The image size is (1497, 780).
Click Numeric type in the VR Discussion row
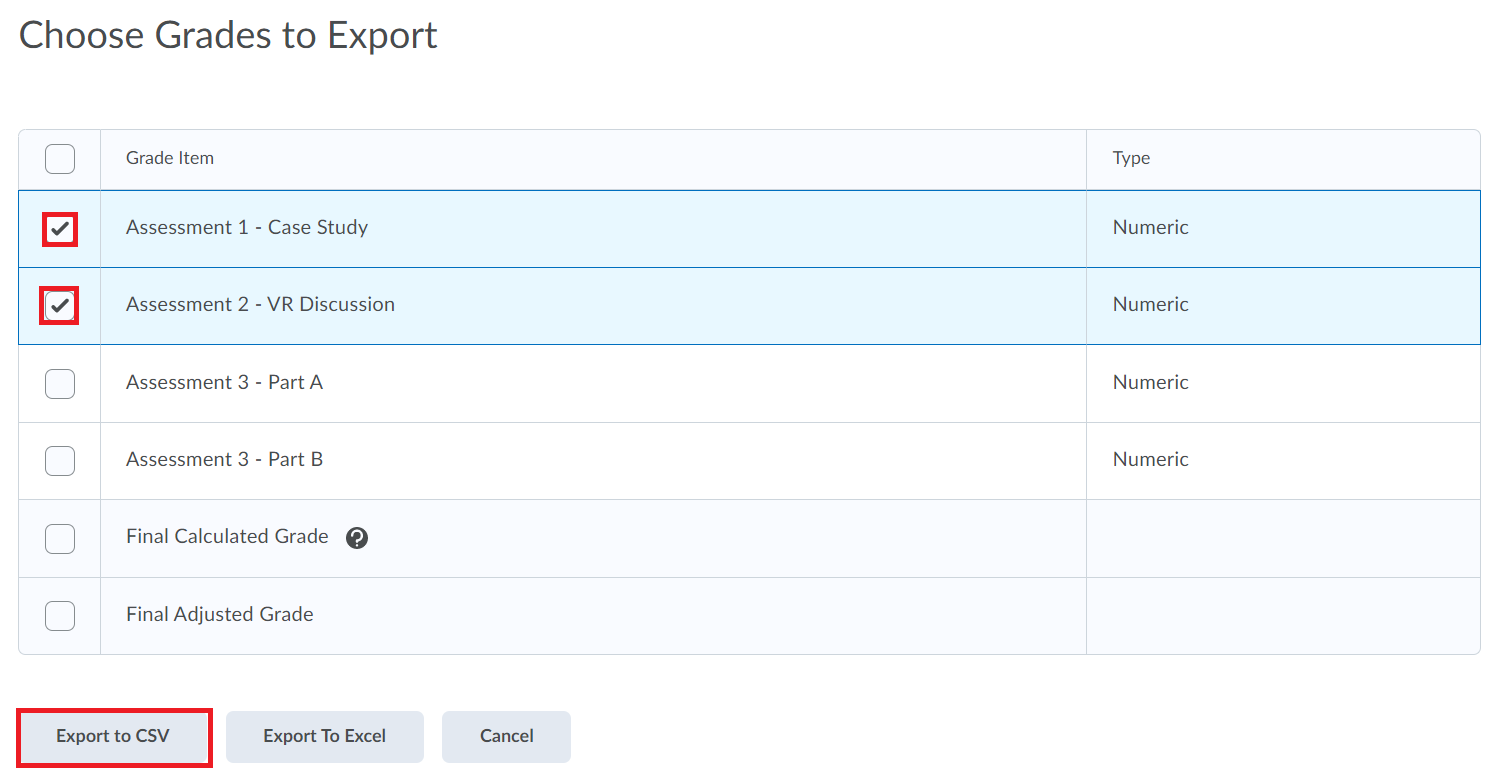click(1151, 304)
